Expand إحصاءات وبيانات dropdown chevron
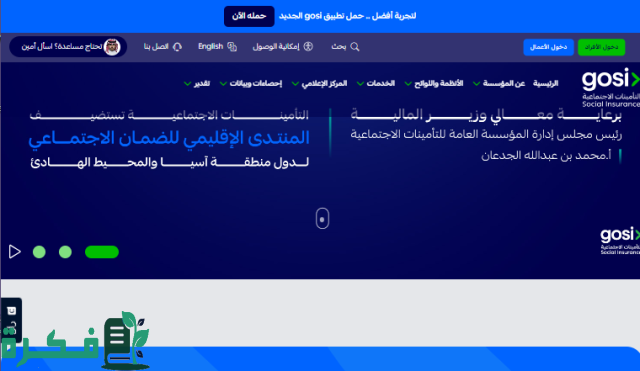Image resolution: width=640 pixels, height=371 pixels. click(x=223, y=84)
